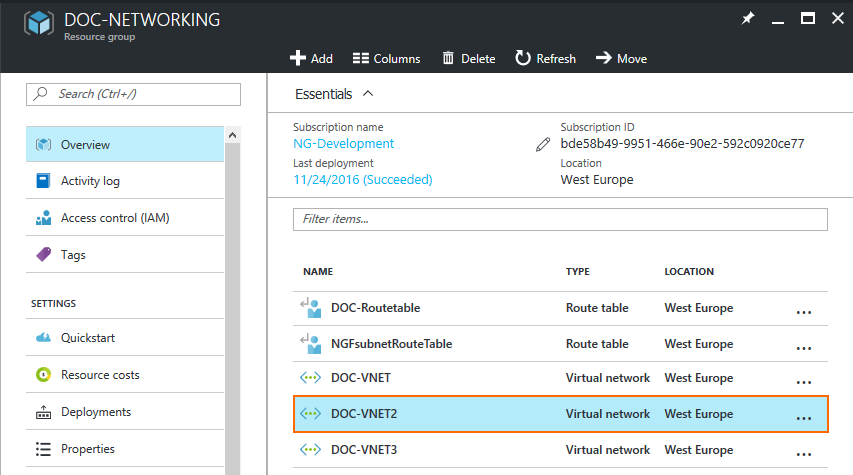The width and height of the screenshot is (853, 475).
Task: Open Deployments in the sidebar
Action: 125,412
